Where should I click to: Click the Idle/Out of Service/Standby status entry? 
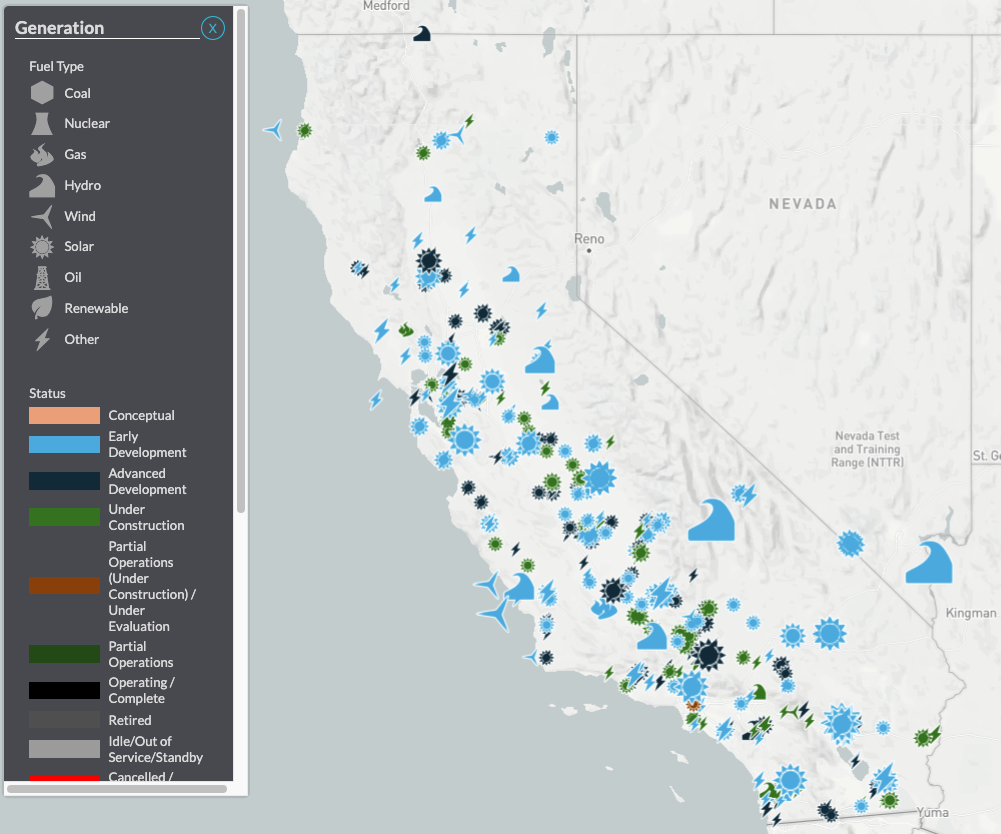(62, 749)
